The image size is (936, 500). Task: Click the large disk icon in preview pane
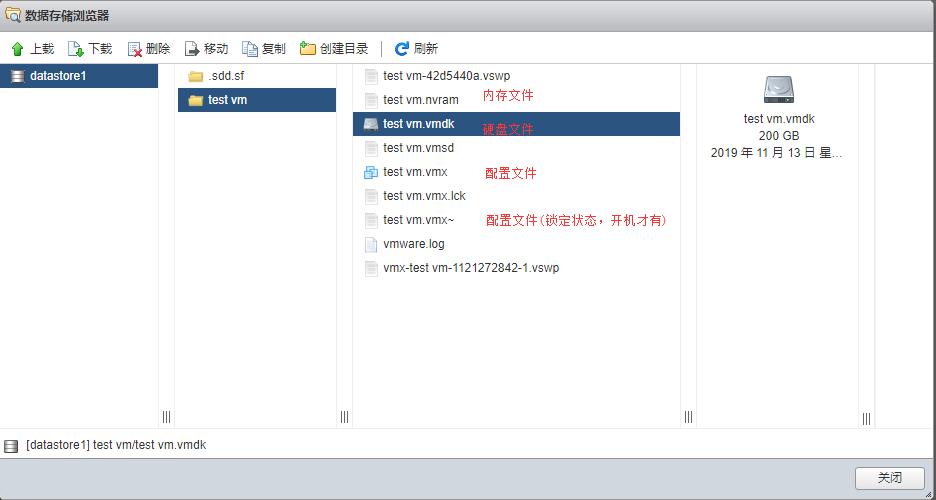tap(778, 90)
